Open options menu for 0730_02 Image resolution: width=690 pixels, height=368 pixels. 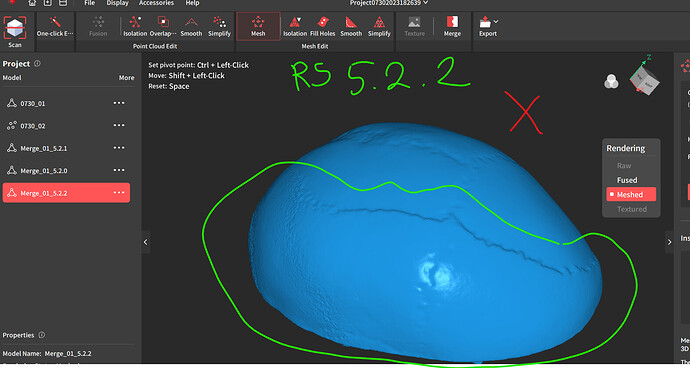tap(119, 125)
